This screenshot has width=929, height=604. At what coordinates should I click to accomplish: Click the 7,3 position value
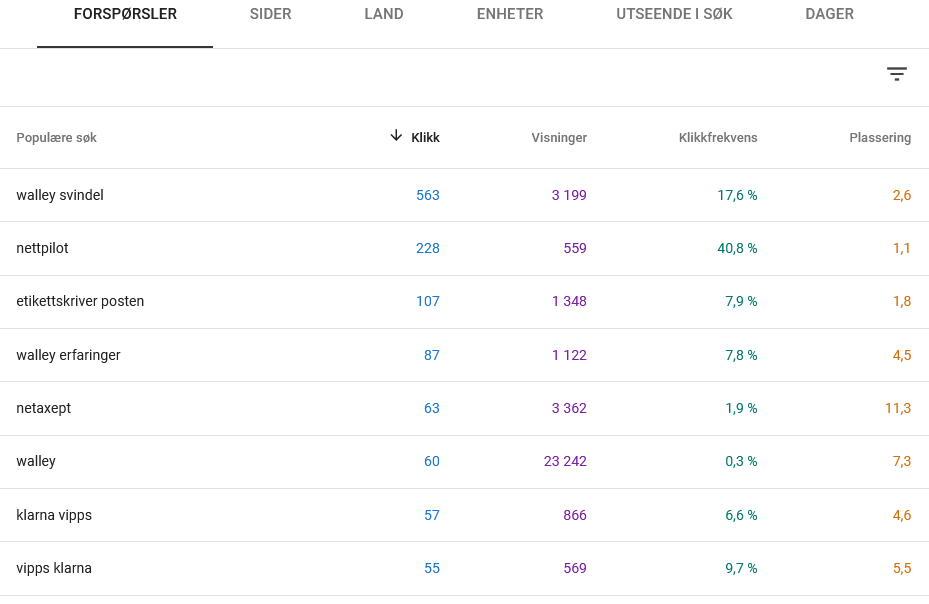(902, 461)
